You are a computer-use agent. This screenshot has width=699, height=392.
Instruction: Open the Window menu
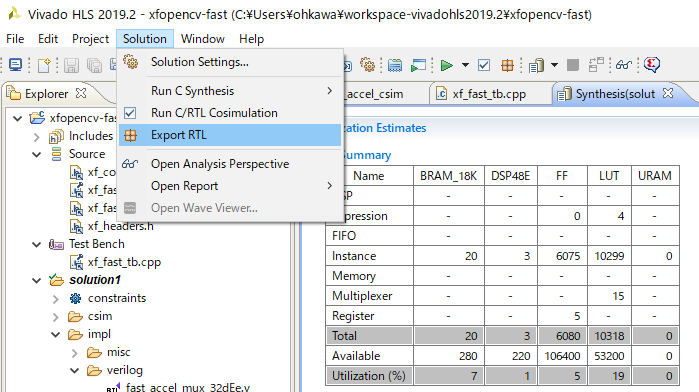click(203, 39)
